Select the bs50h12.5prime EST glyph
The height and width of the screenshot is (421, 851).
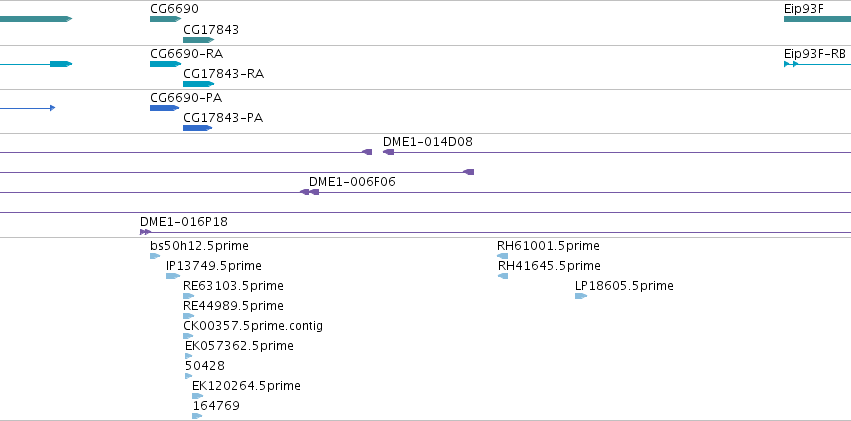(x=155, y=256)
